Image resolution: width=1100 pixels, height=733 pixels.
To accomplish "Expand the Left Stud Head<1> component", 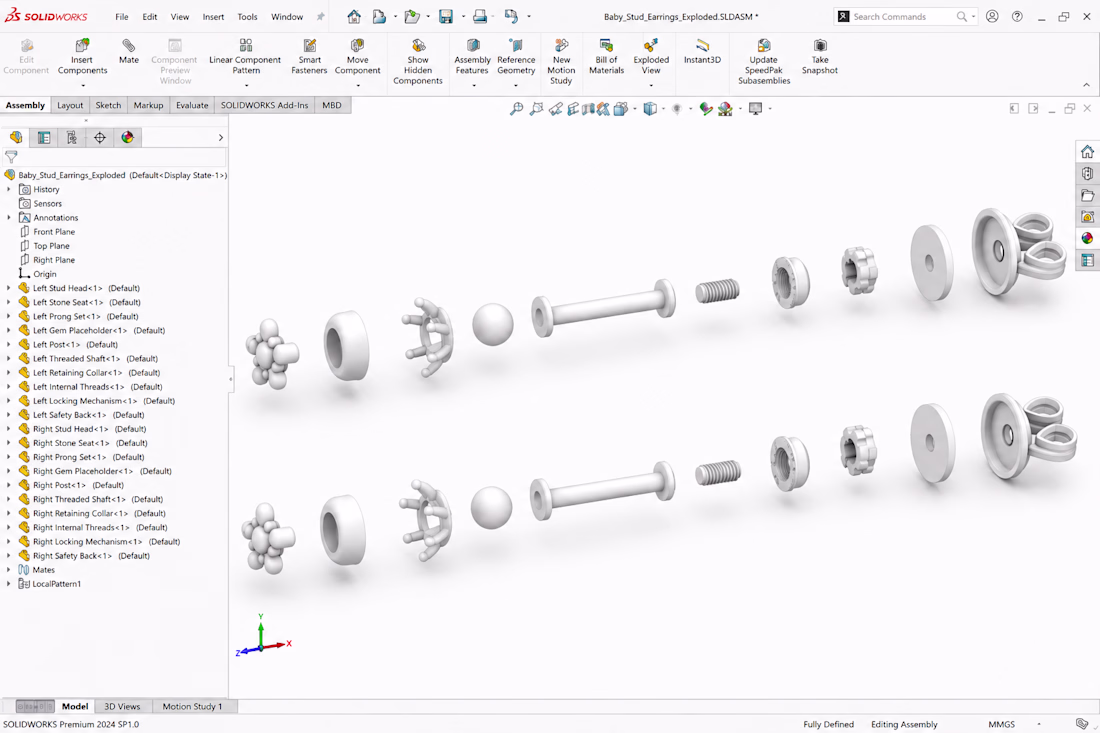I will point(8,288).
